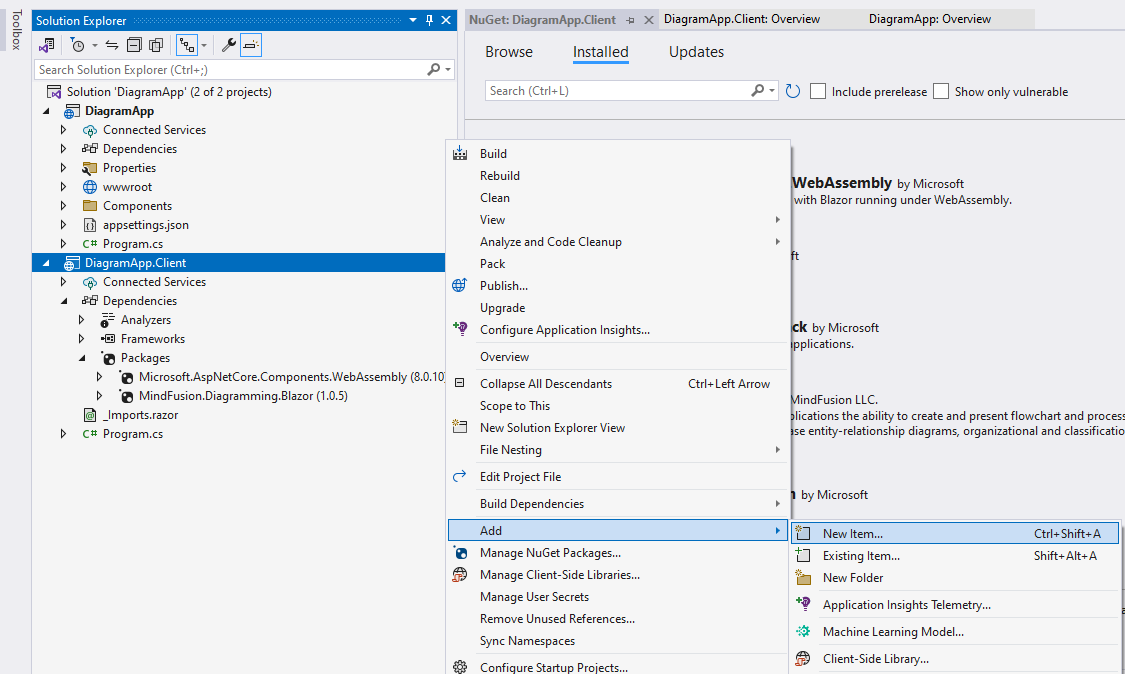The image size is (1125, 674).
Task: Open the Pending Changes Filter clock icon
Action: coord(77,45)
